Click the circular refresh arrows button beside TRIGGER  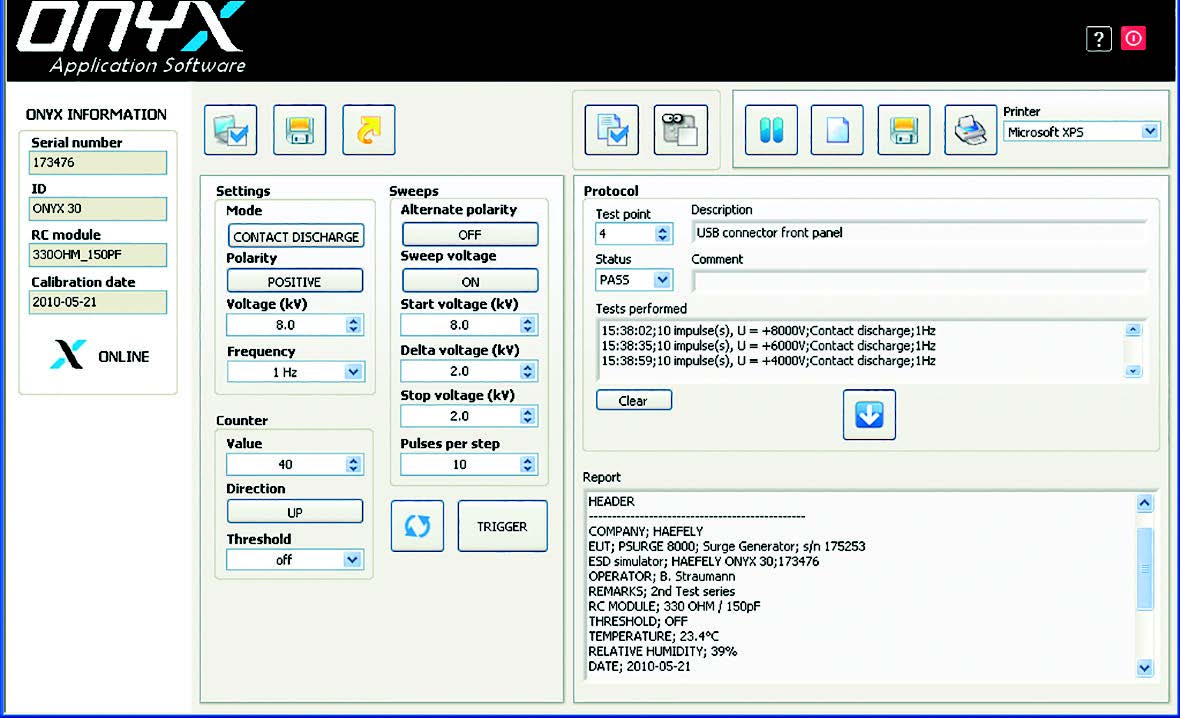tap(418, 526)
